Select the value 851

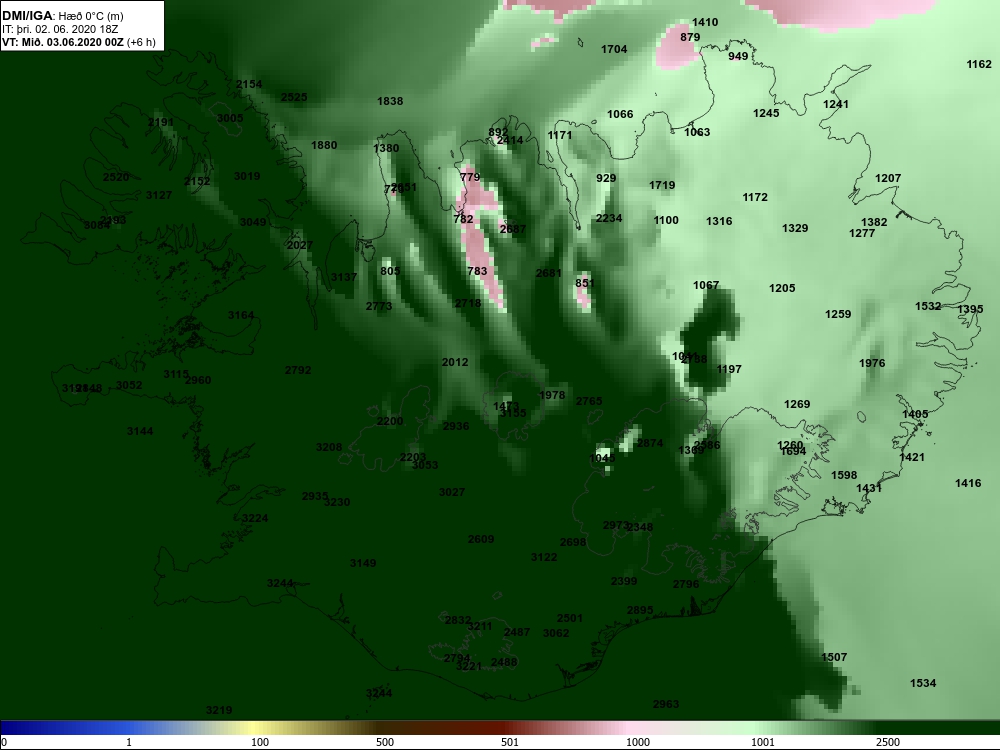point(585,283)
